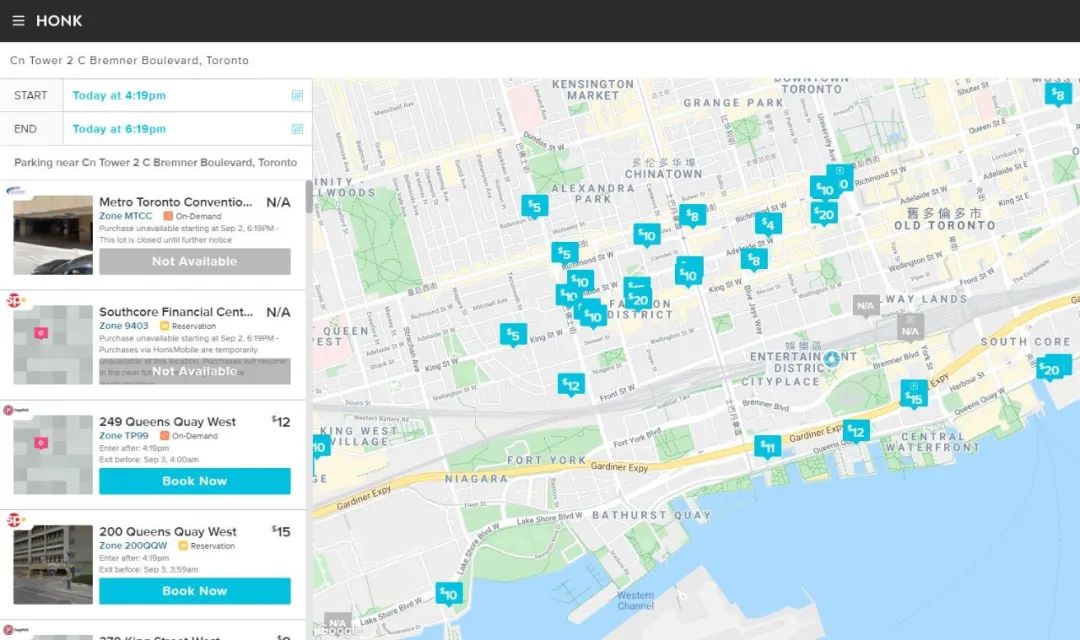Click the destination pin in Entertainment District
The image size is (1080, 640).
(831, 358)
